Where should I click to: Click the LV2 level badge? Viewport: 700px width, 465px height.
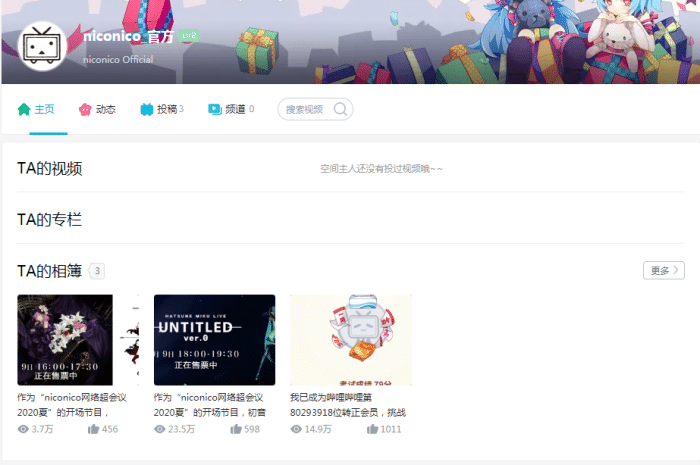point(189,36)
